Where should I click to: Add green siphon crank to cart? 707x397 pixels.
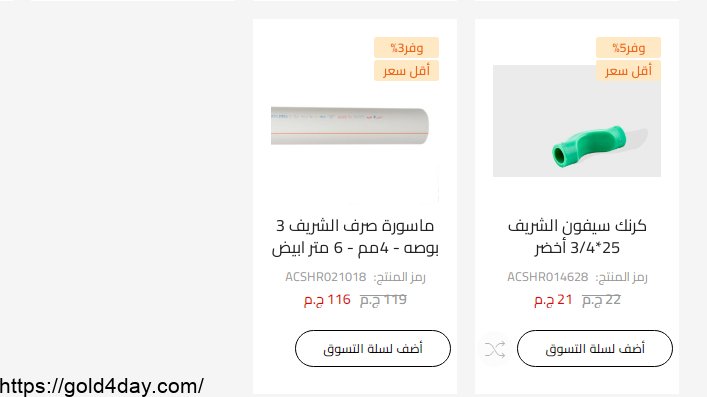click(x=595, y=348)
